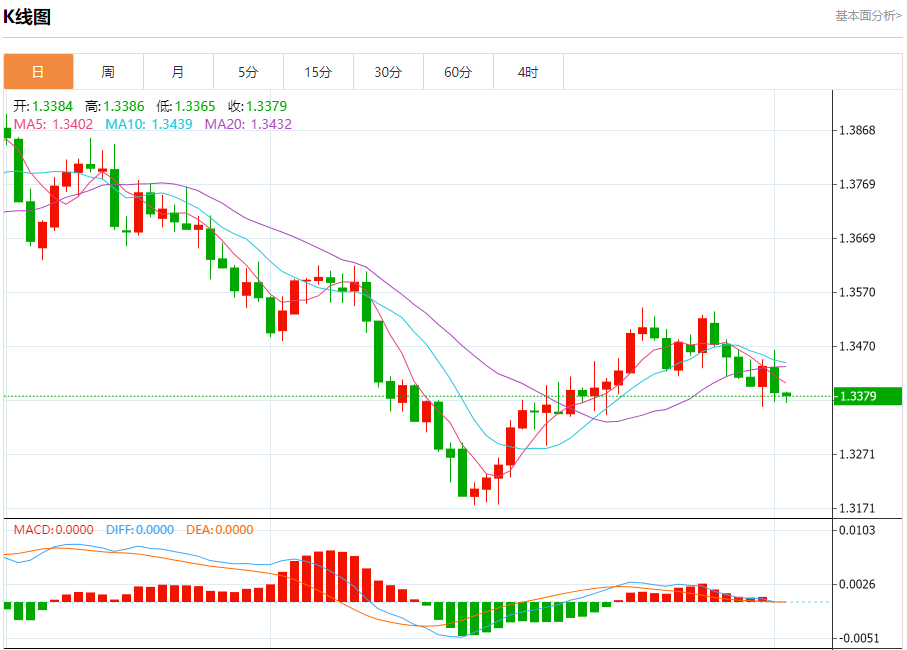Click the 1.3271 price axis label

857,454
